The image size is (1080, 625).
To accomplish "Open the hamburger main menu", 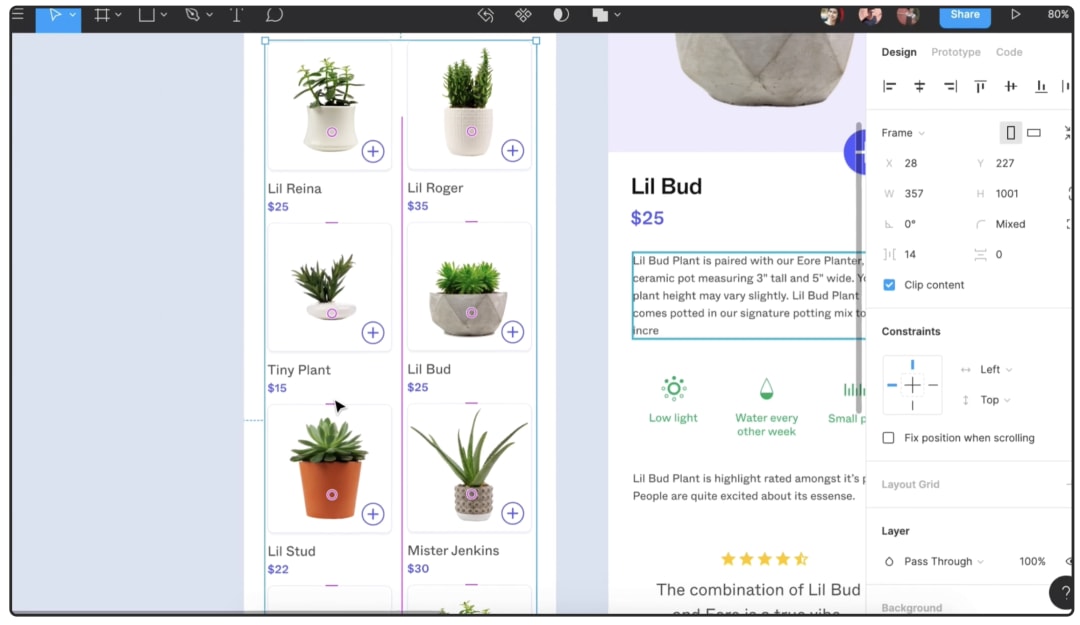I will [x=18, y=14].
